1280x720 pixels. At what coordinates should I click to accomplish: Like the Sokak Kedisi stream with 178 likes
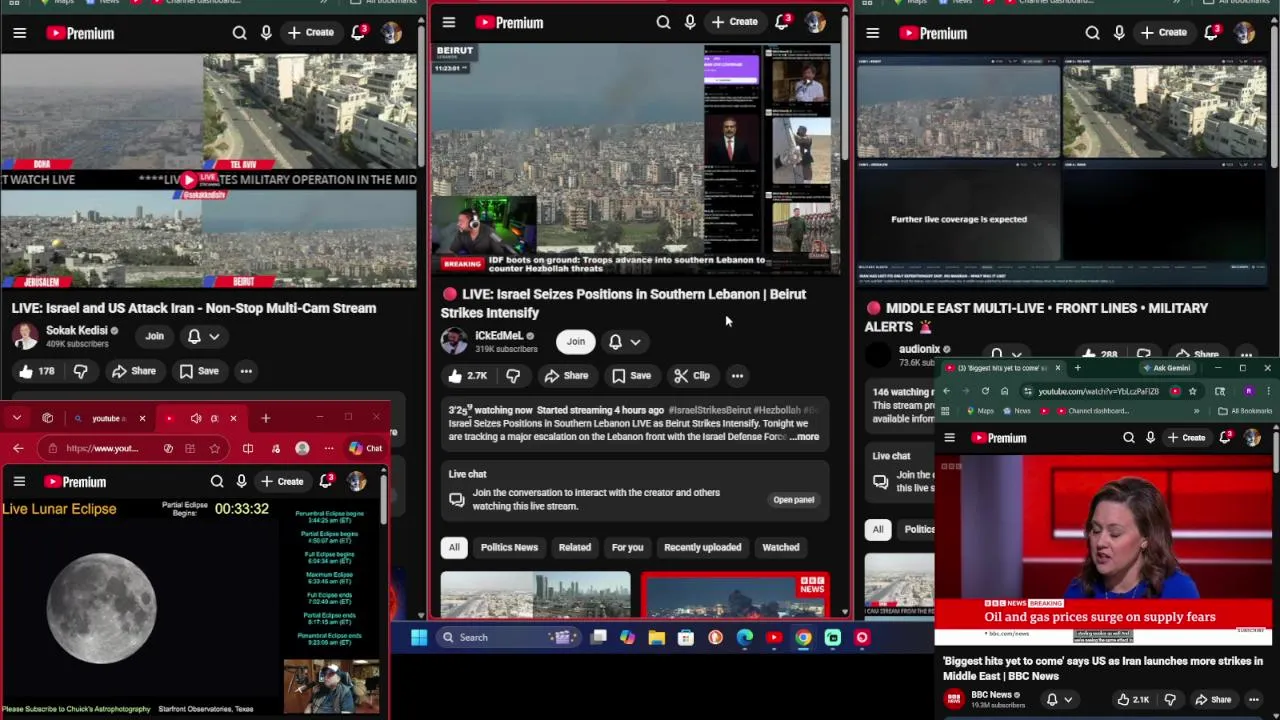(35, 371)
